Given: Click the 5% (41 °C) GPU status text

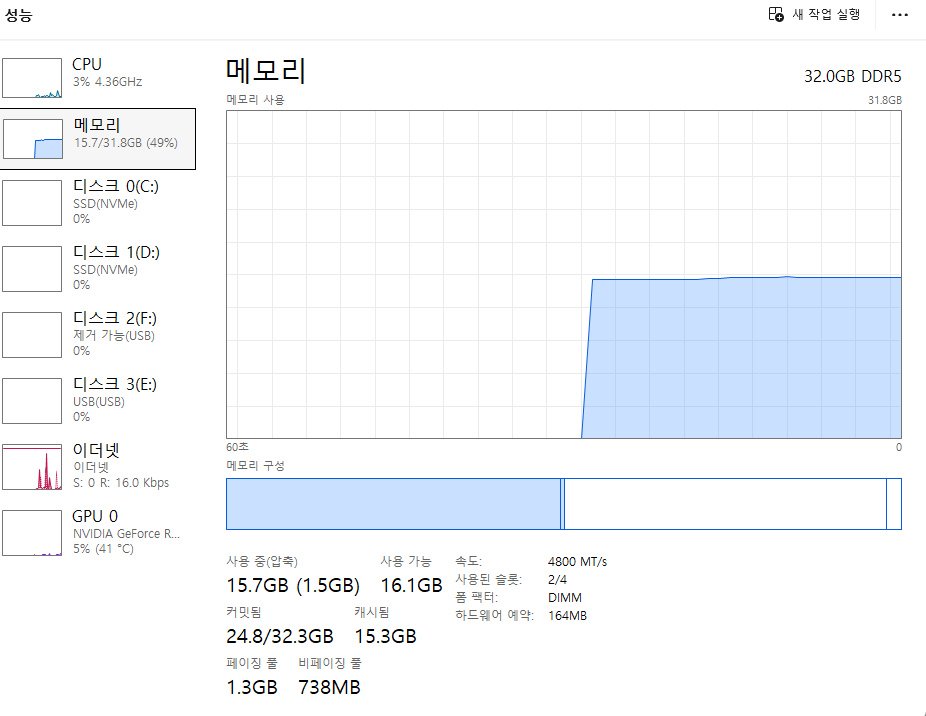Looking at the screenshot, I should (x=103, y=549).
